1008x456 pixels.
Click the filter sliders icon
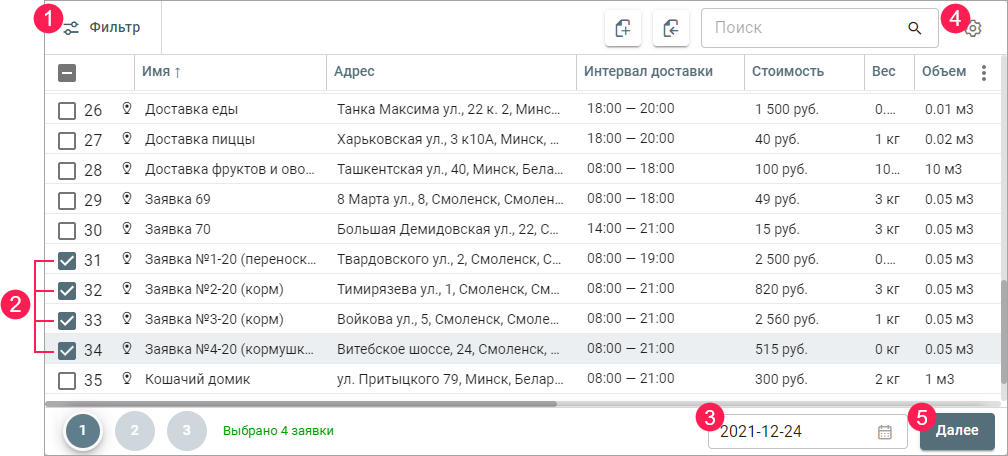[72, 28]
